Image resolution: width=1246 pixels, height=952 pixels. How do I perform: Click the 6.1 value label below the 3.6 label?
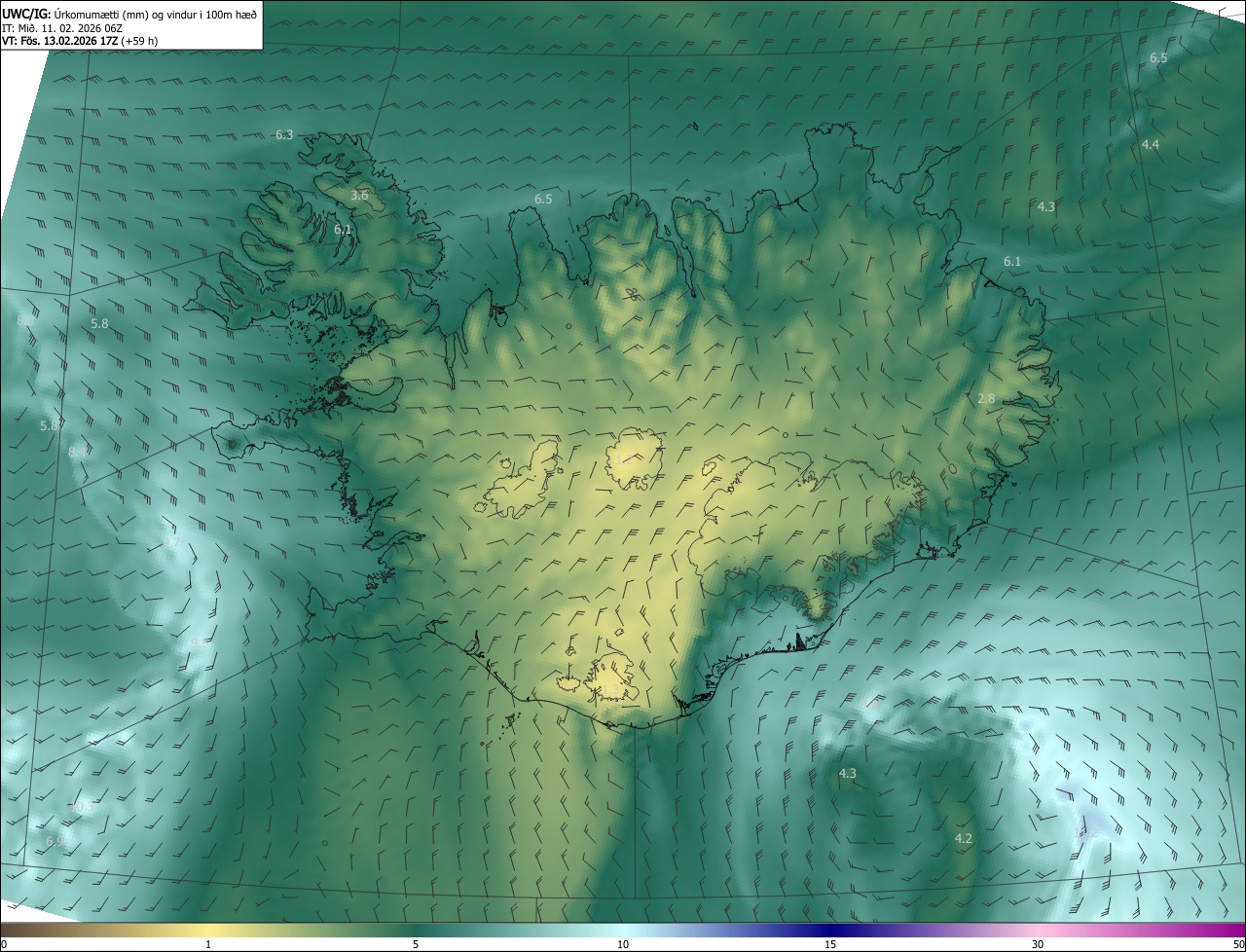(343, 230)
